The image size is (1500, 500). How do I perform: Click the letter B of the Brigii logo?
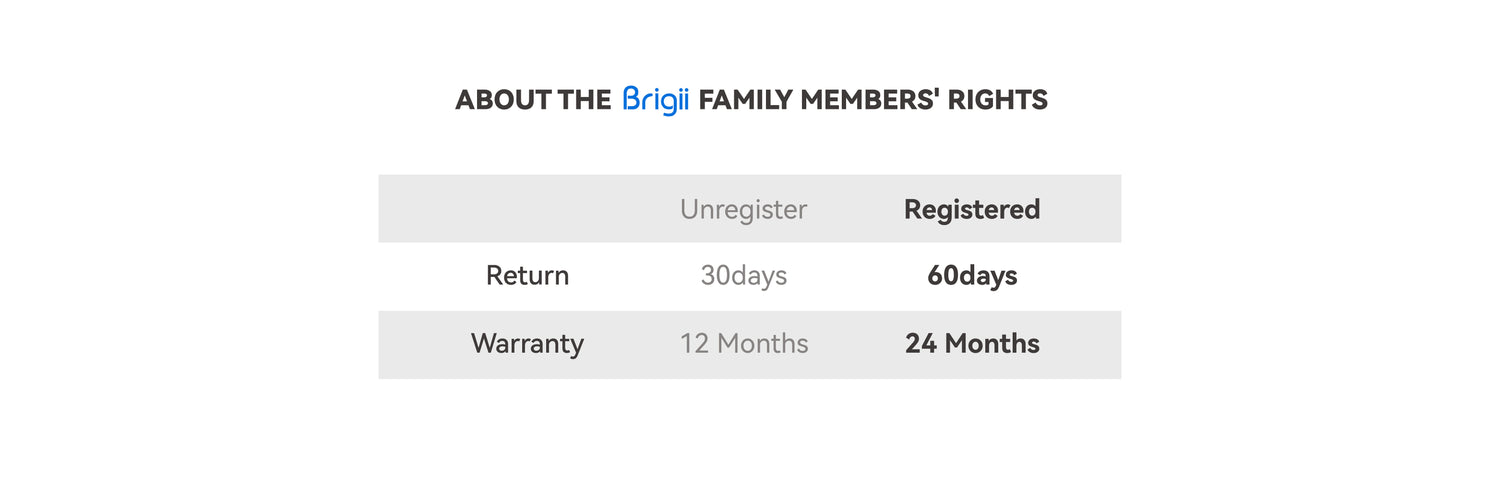[x=631, y=98]
